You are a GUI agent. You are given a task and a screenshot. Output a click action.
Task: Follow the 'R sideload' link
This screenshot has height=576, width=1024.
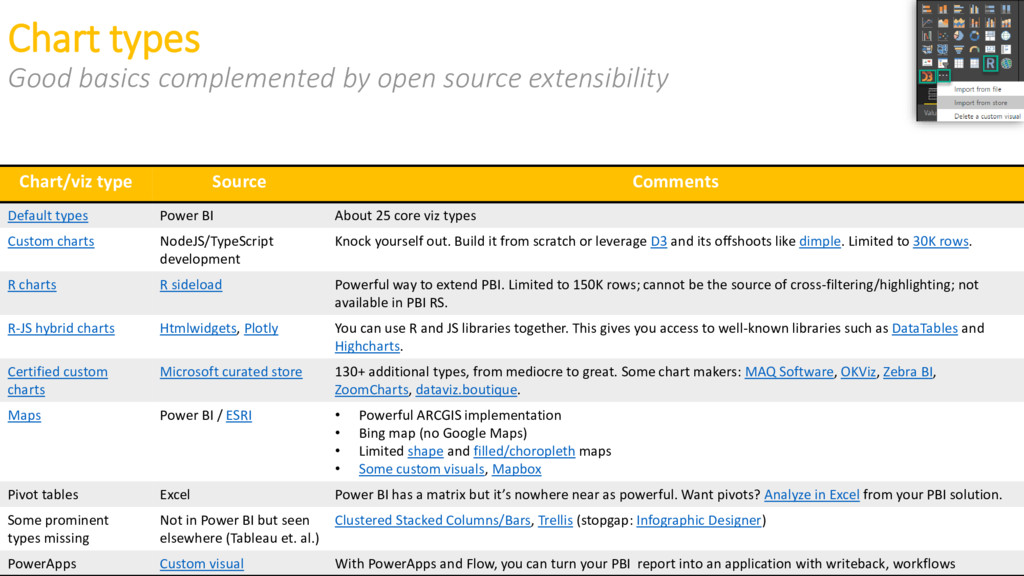[x=191, y=285]
